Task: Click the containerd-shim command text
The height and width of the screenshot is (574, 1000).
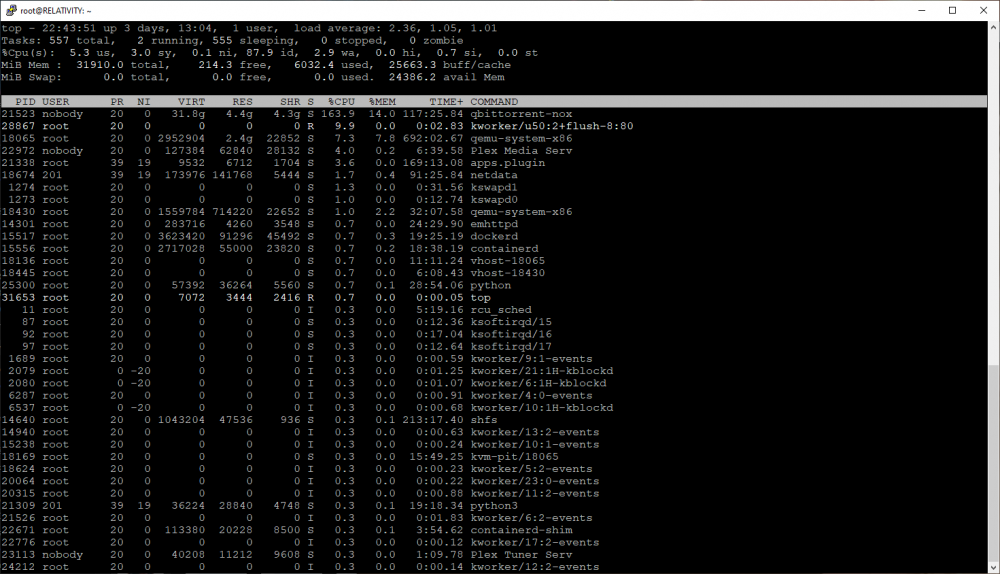Action: point(522,530)
